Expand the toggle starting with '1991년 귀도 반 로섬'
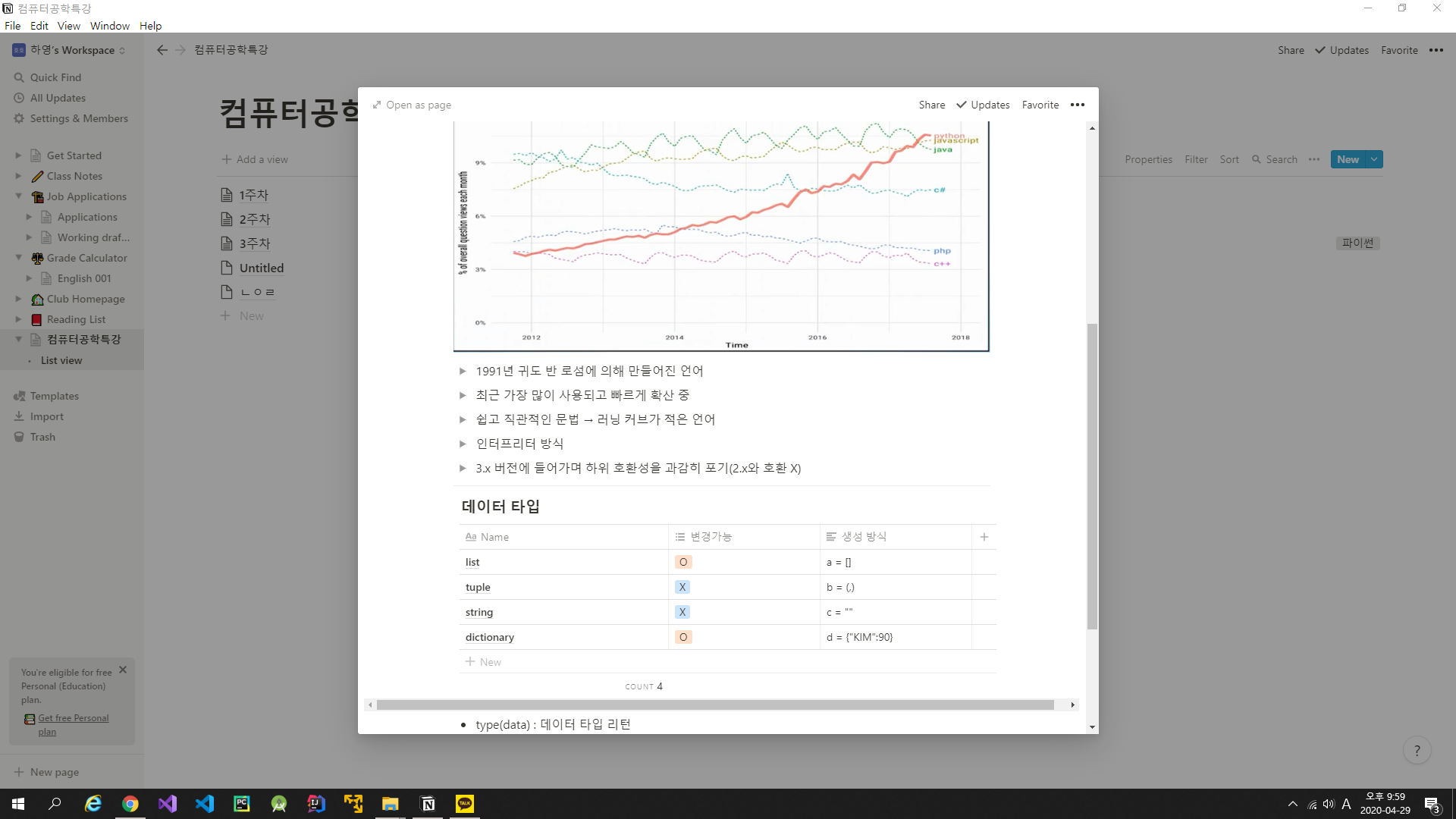Image resolution: width=1456 pixels, height=819 pixels. pyautogui.click(x=463, y=371)
